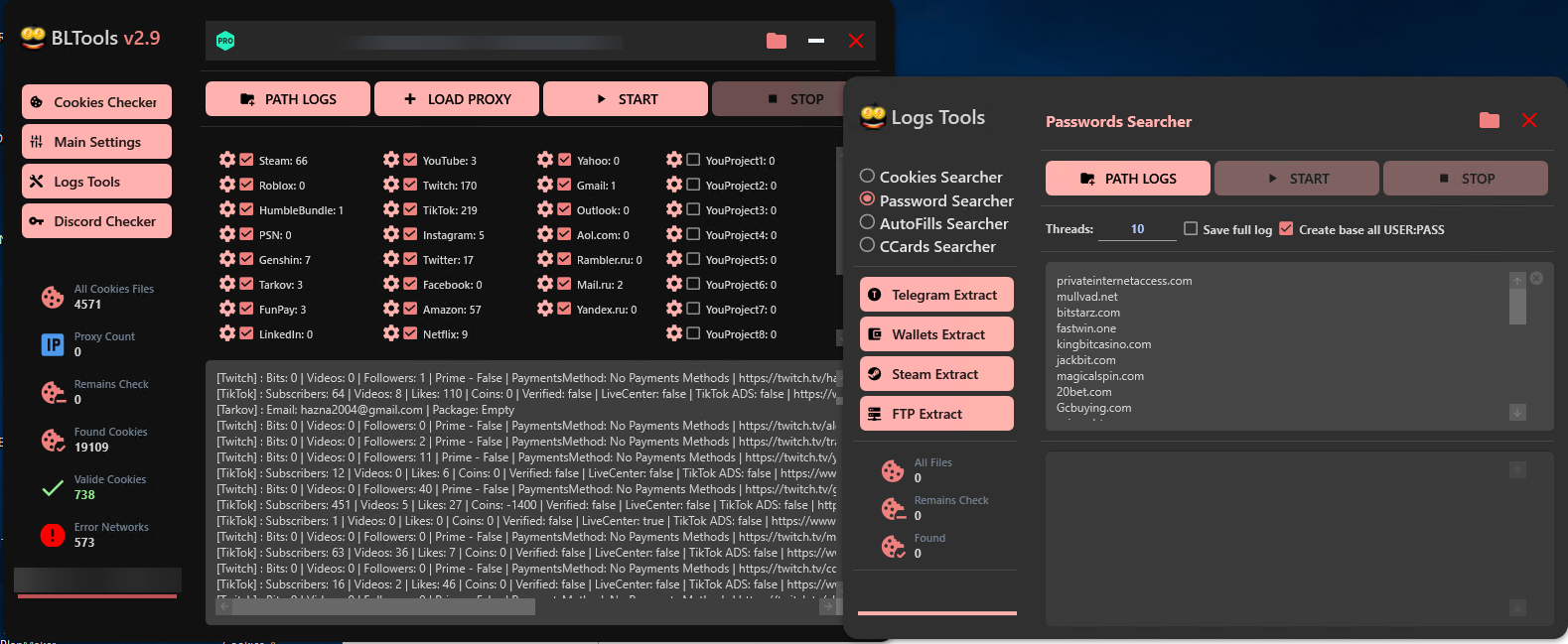1568x644 pixels.
Task: Open settings gear for Steam service
Action: (x=227, y=160)
